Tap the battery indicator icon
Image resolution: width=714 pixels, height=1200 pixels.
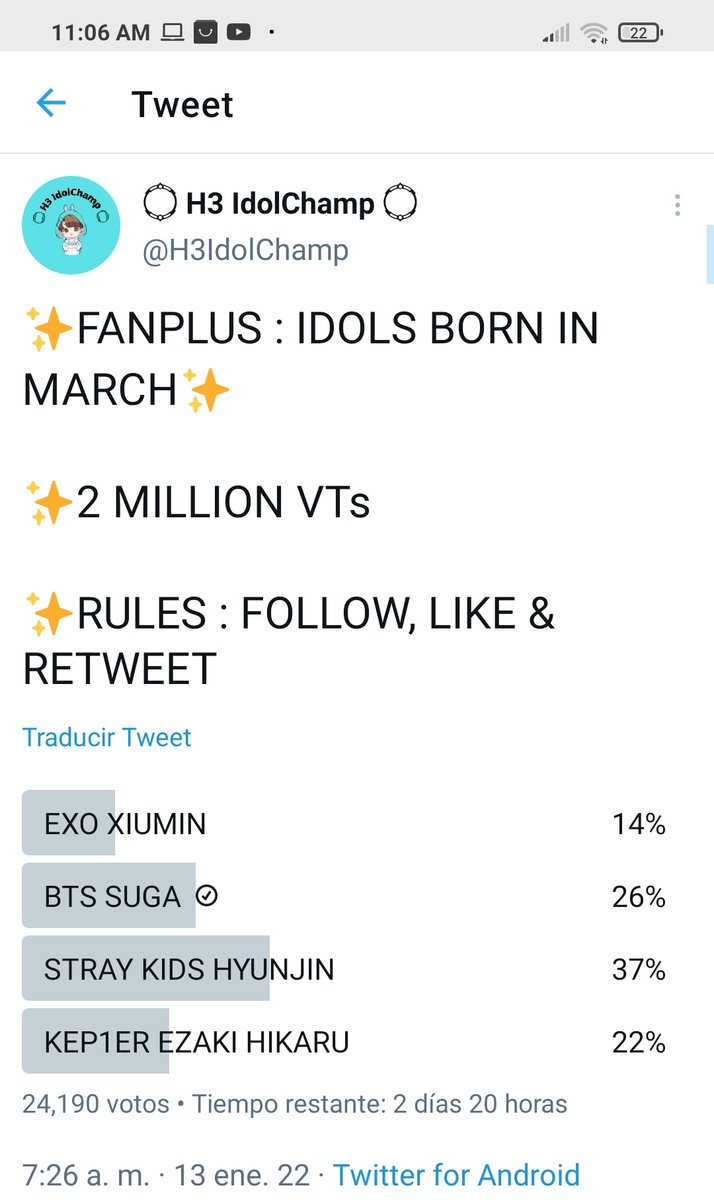pos(640,33)
